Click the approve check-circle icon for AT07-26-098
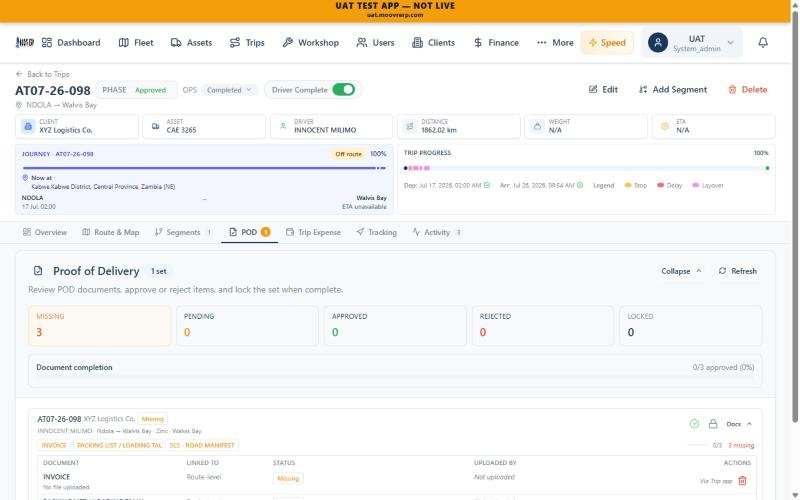 click(694, 424)
